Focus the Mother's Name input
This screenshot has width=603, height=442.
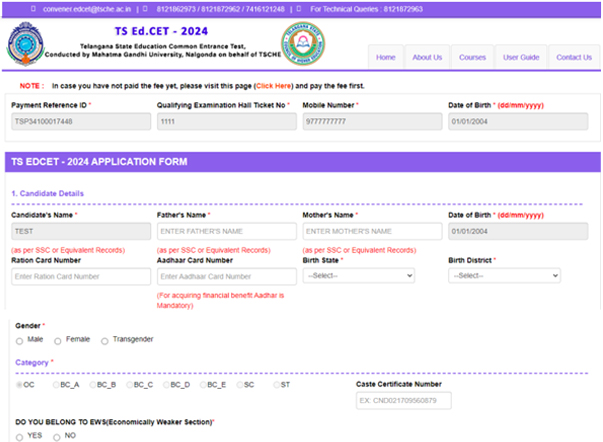click(372, 231)
